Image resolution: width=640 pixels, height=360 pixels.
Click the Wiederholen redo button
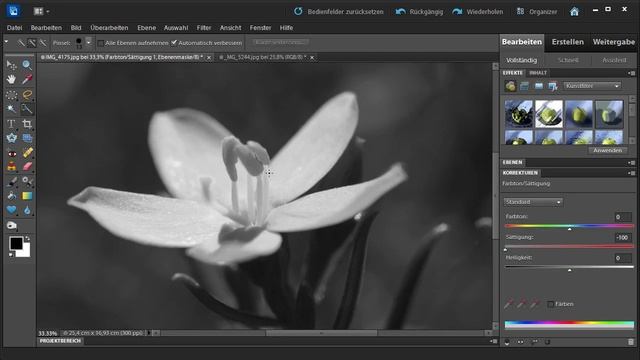478,11
